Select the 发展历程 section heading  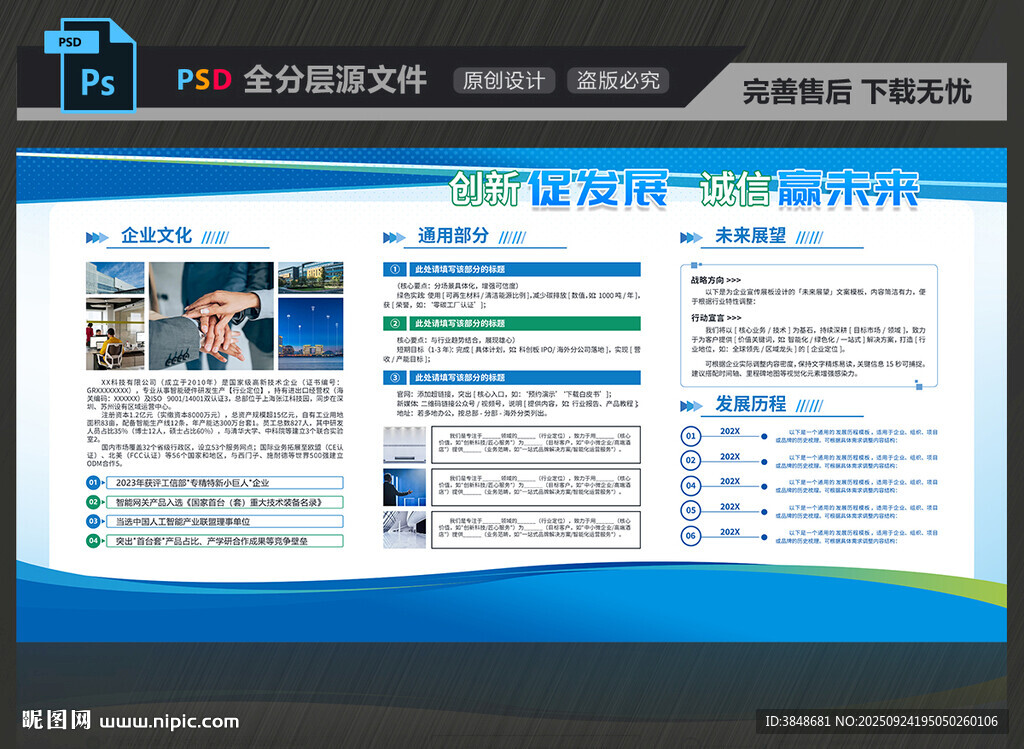[750, 404]
